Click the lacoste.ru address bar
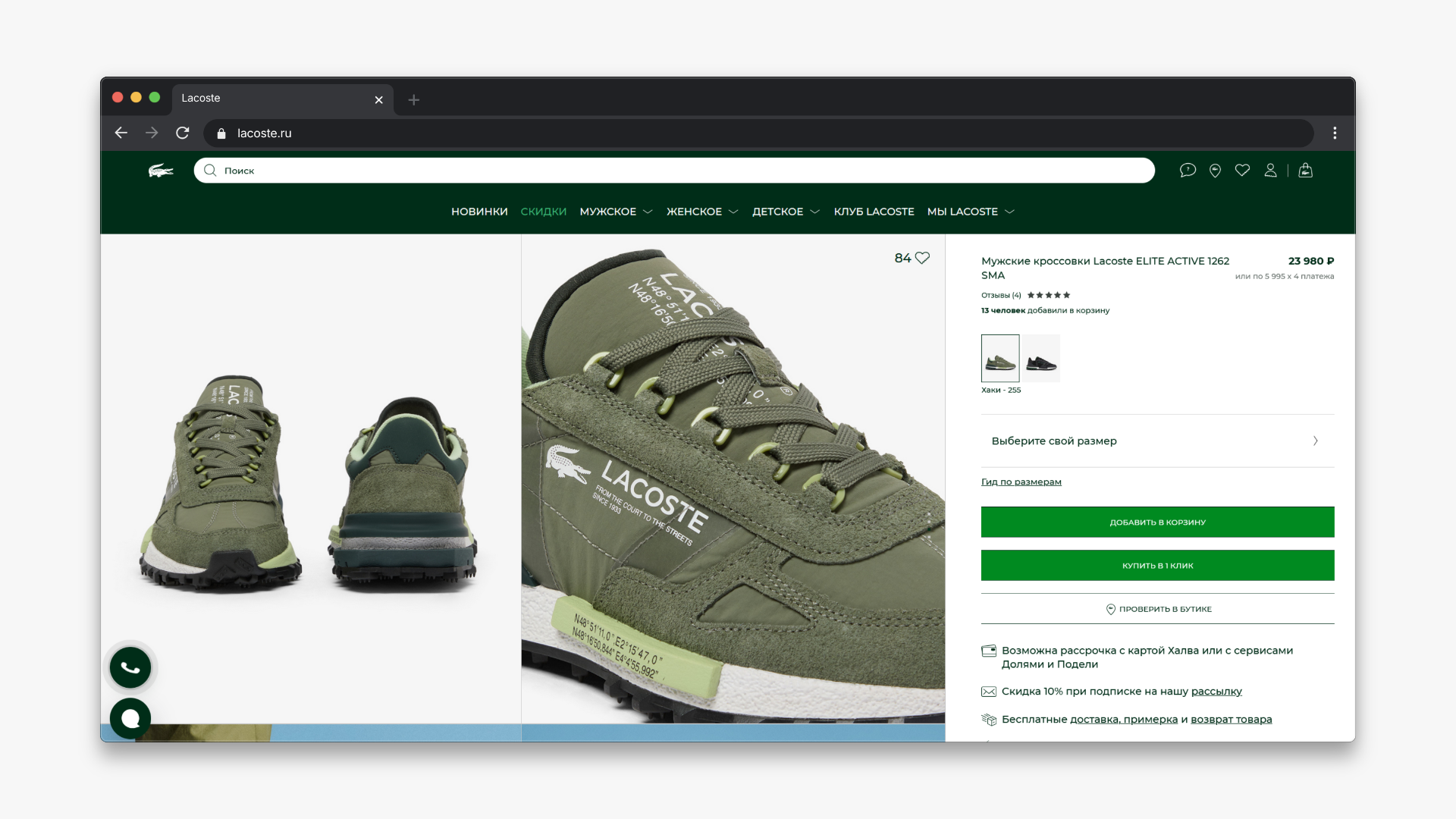 coord(758,133)
